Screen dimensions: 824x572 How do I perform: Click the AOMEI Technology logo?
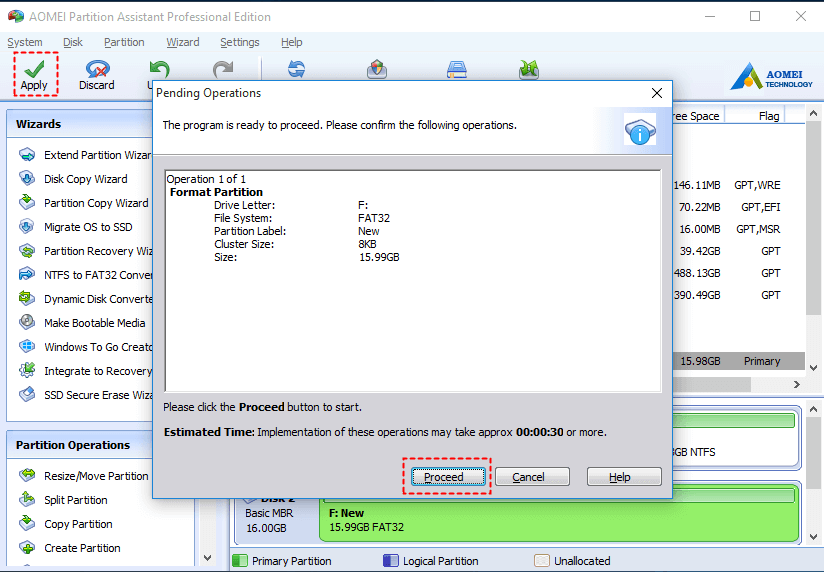point(771,77)
